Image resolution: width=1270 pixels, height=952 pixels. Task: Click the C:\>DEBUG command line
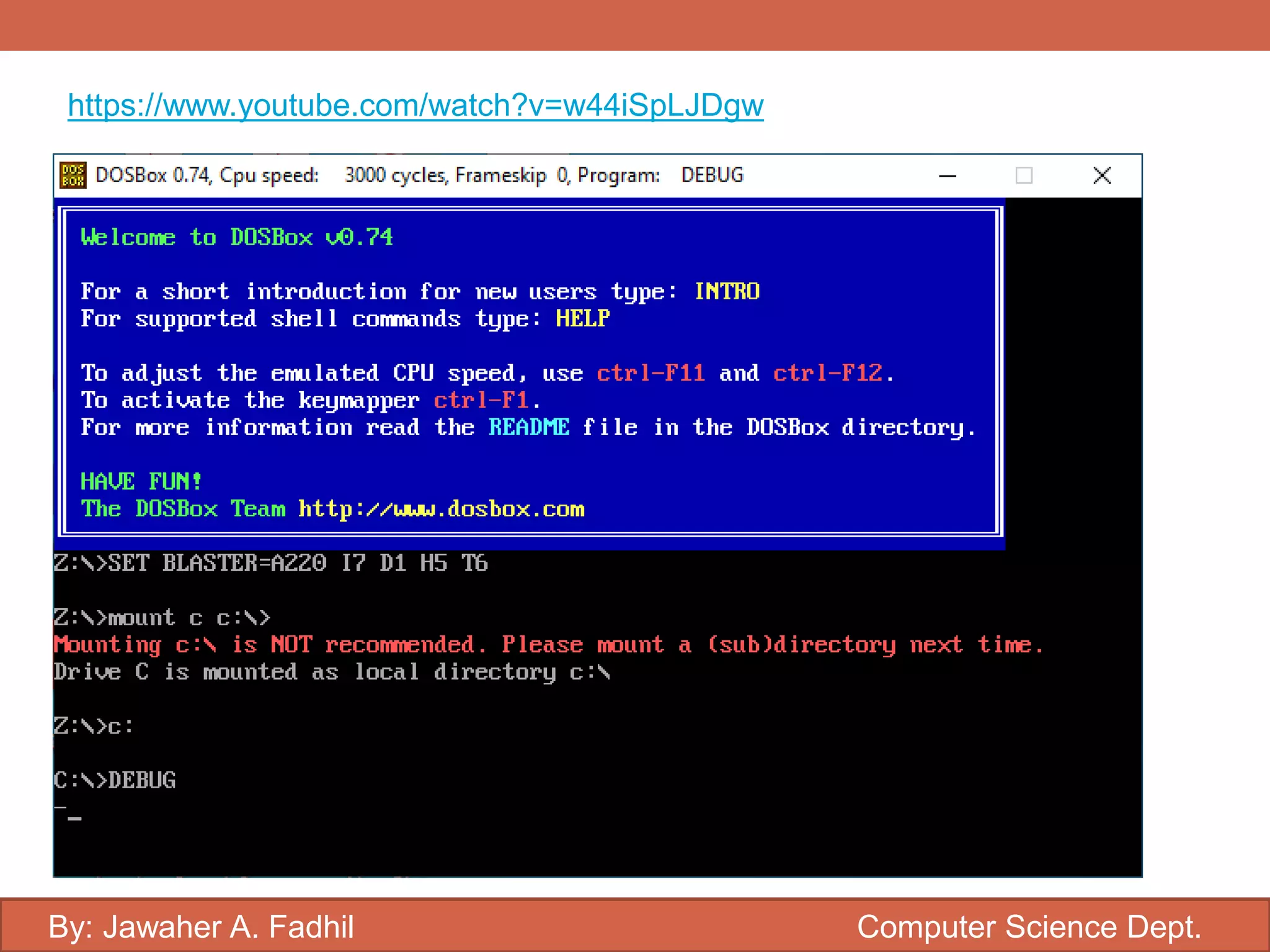coord(115,780)
